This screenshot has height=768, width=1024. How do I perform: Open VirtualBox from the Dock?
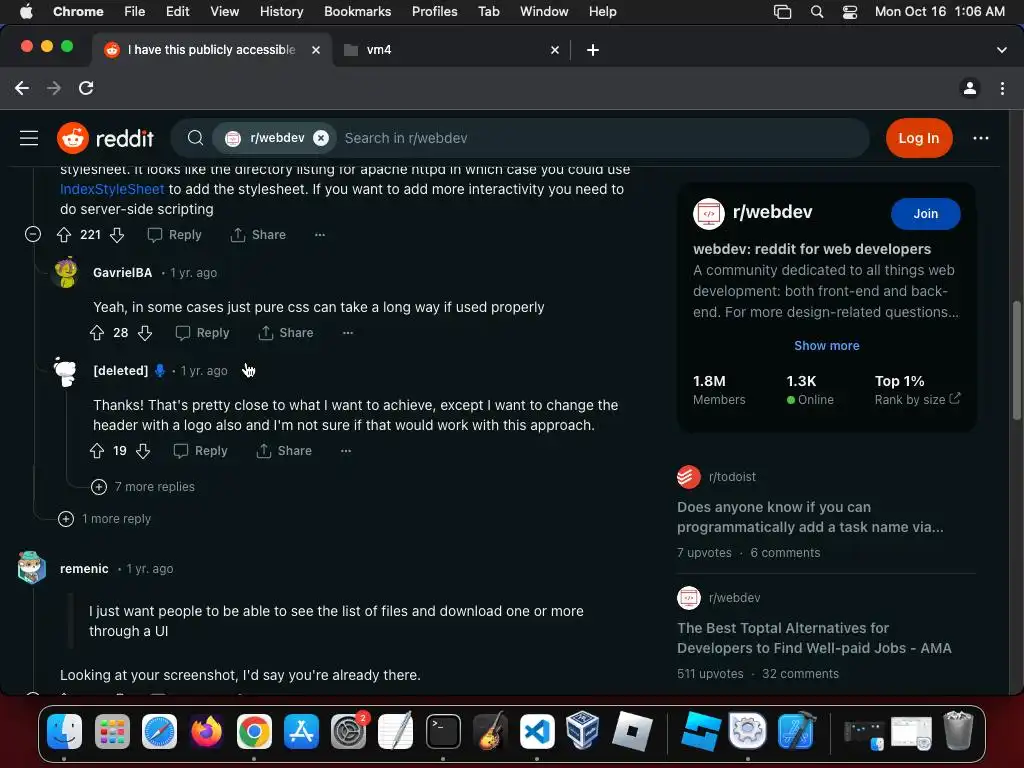pos(583,730)
